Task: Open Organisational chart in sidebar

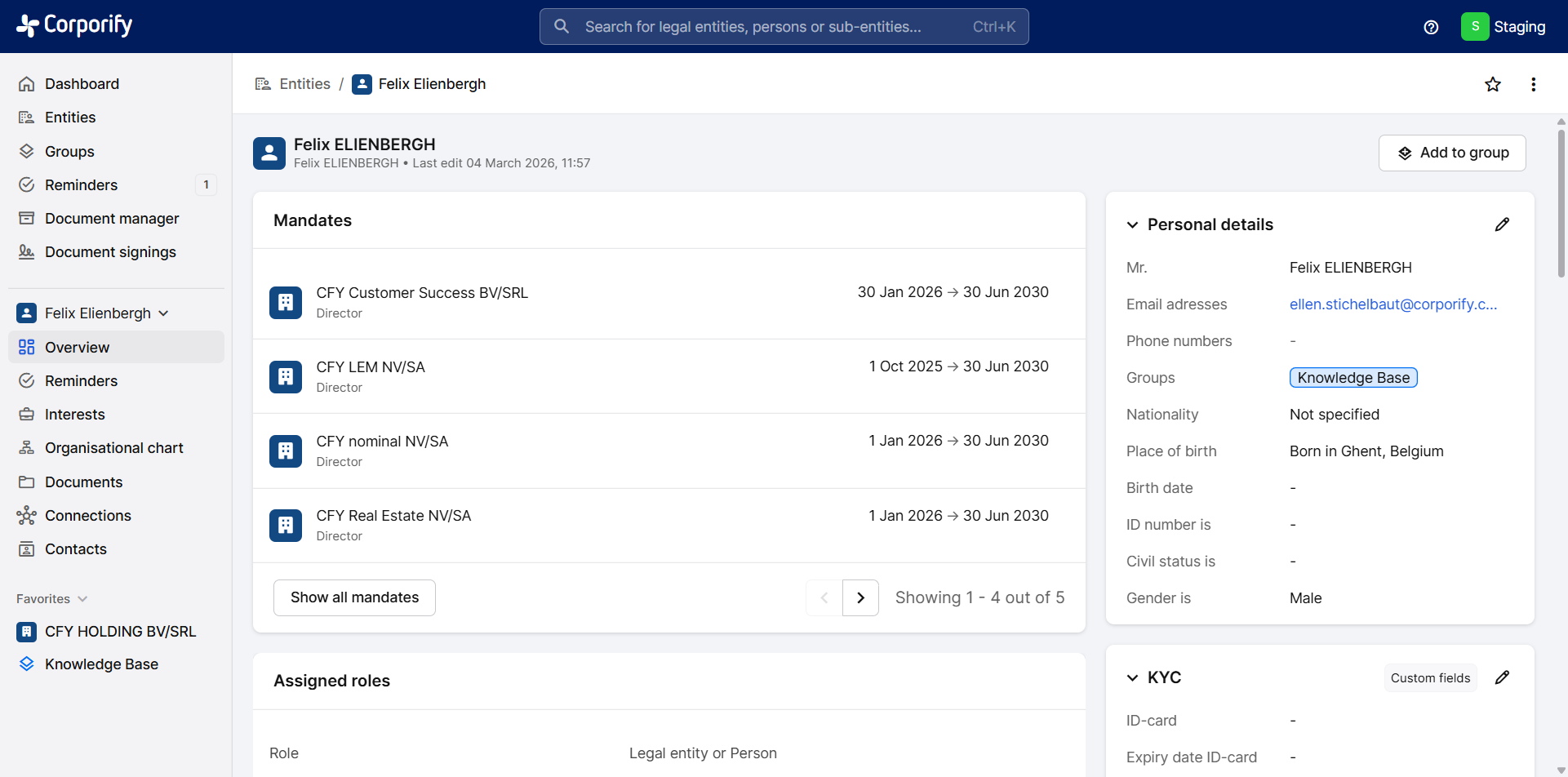Action: [113, 448]
